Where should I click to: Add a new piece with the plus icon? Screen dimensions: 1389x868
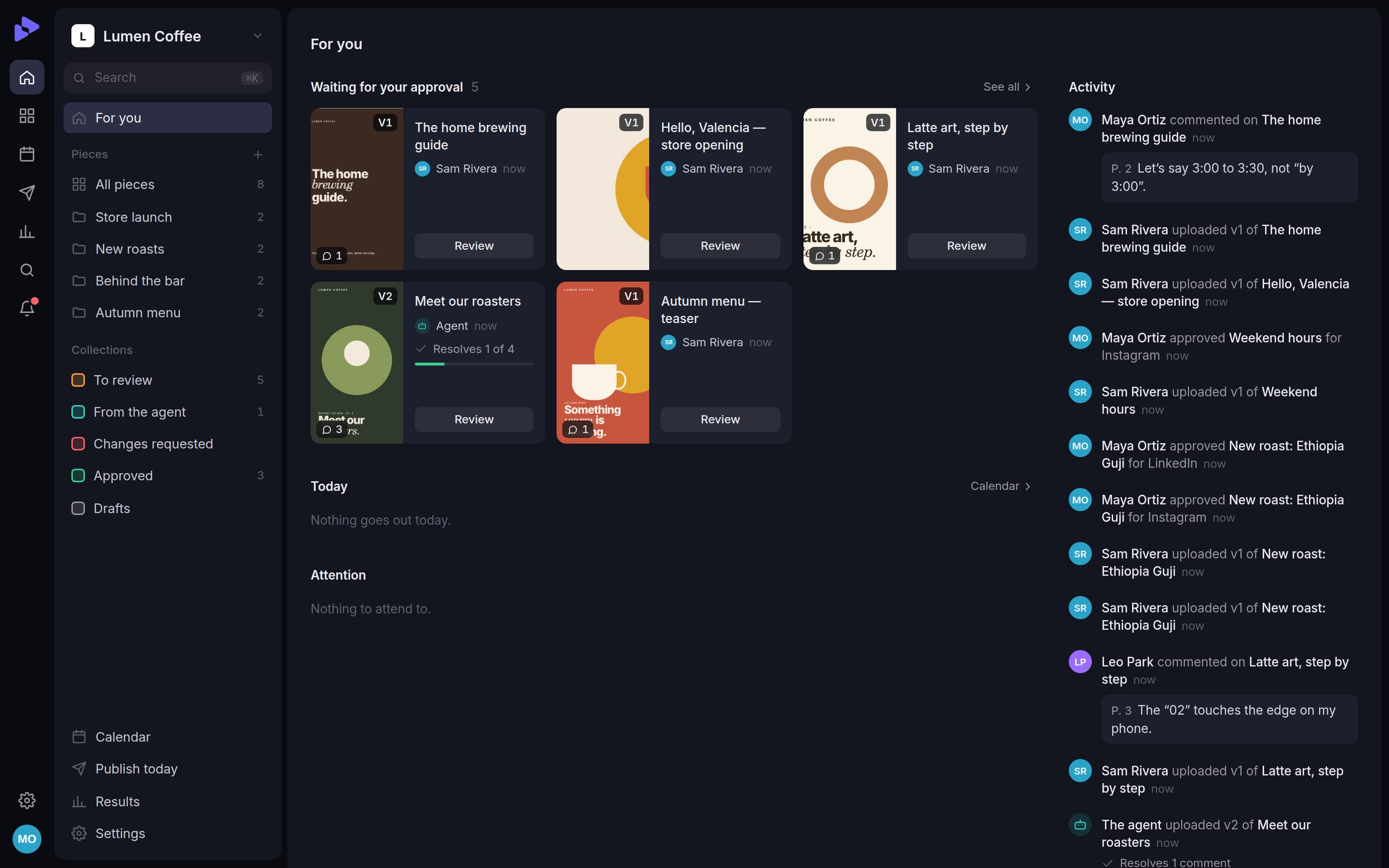258,155
